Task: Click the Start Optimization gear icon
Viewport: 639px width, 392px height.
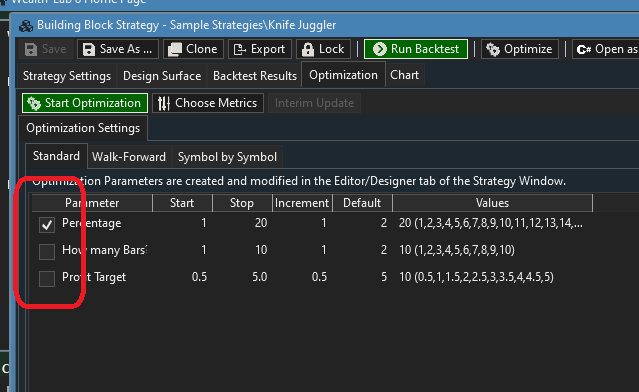Action: 34,103
